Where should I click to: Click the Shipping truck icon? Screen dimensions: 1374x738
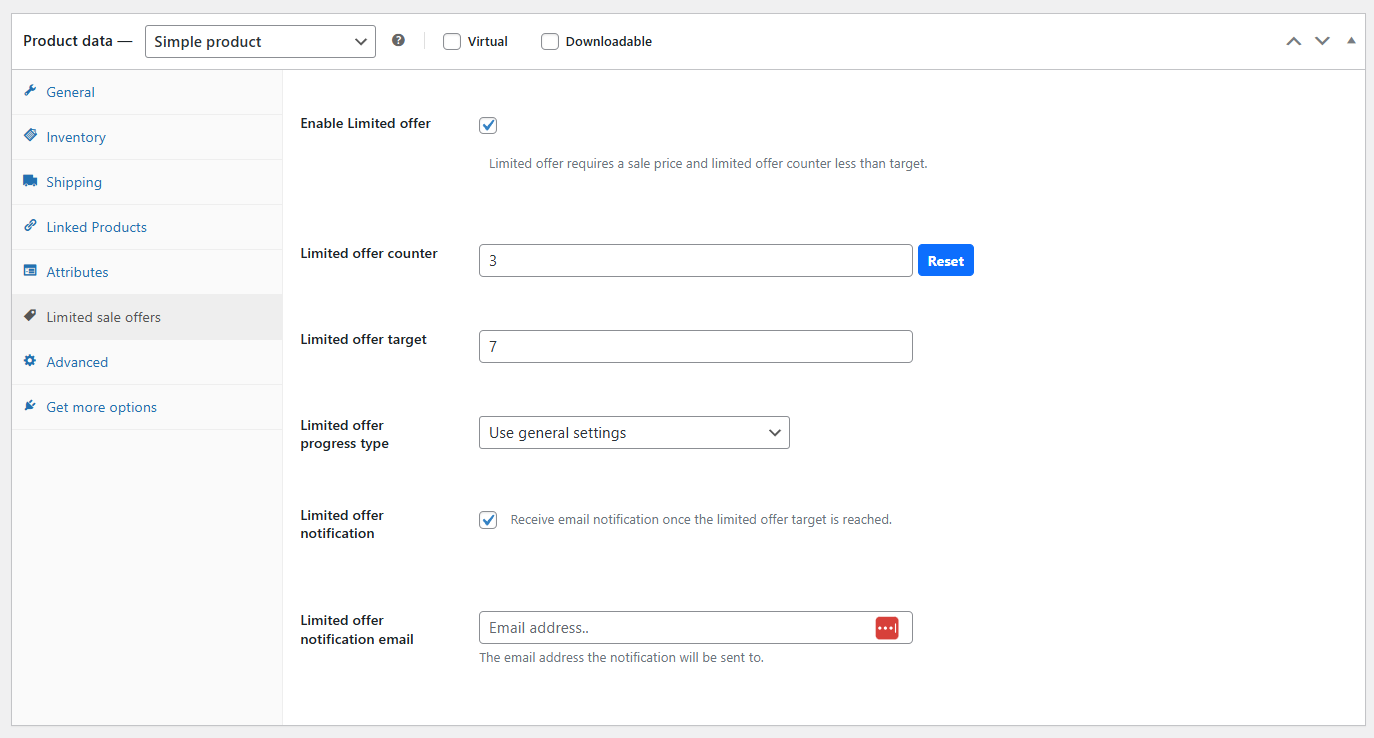click(x=30, y=181)
